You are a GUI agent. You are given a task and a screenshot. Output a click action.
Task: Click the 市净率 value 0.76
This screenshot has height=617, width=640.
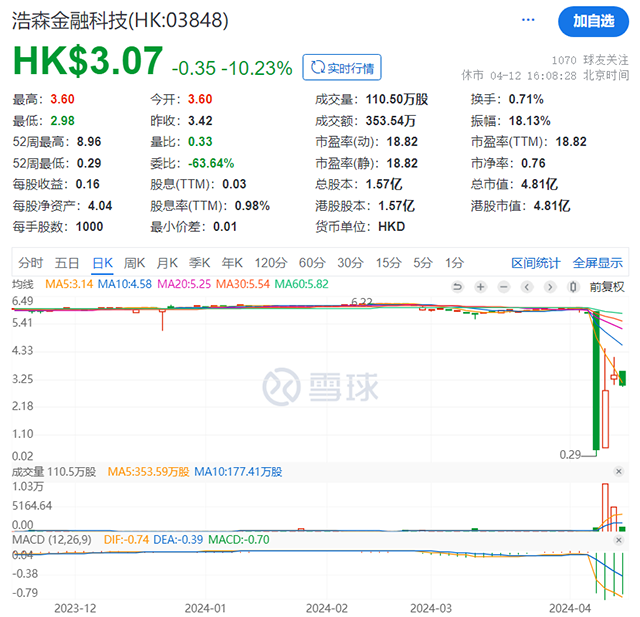533,163
